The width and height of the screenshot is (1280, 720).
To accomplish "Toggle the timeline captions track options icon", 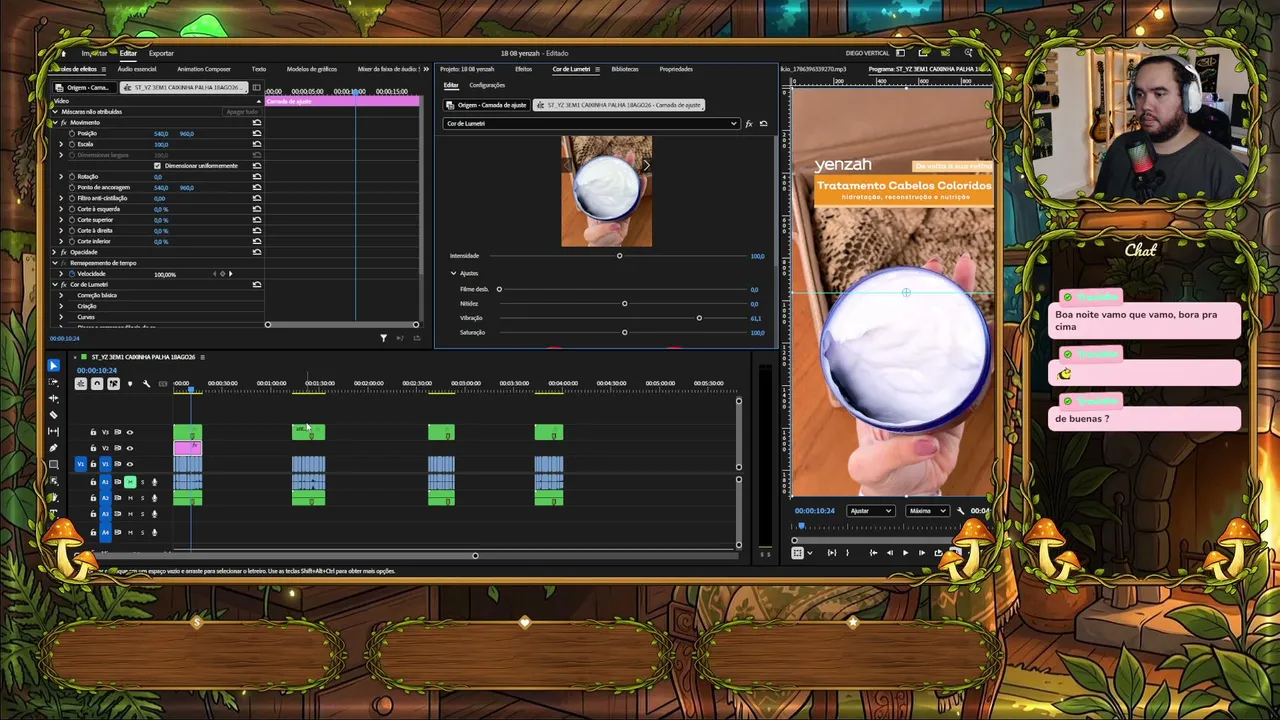I will pos(163,384).
